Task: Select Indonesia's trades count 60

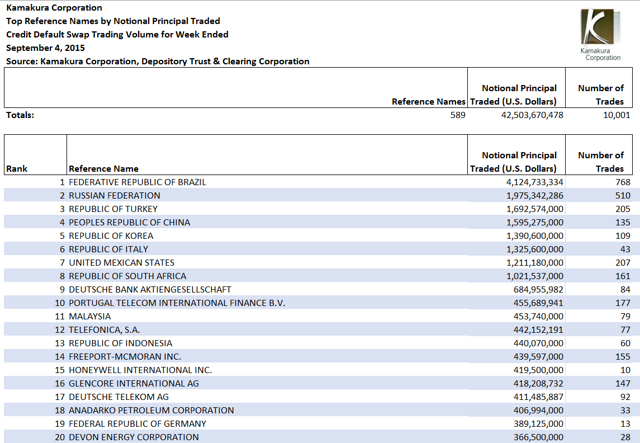Action: (x=625, y=344)
